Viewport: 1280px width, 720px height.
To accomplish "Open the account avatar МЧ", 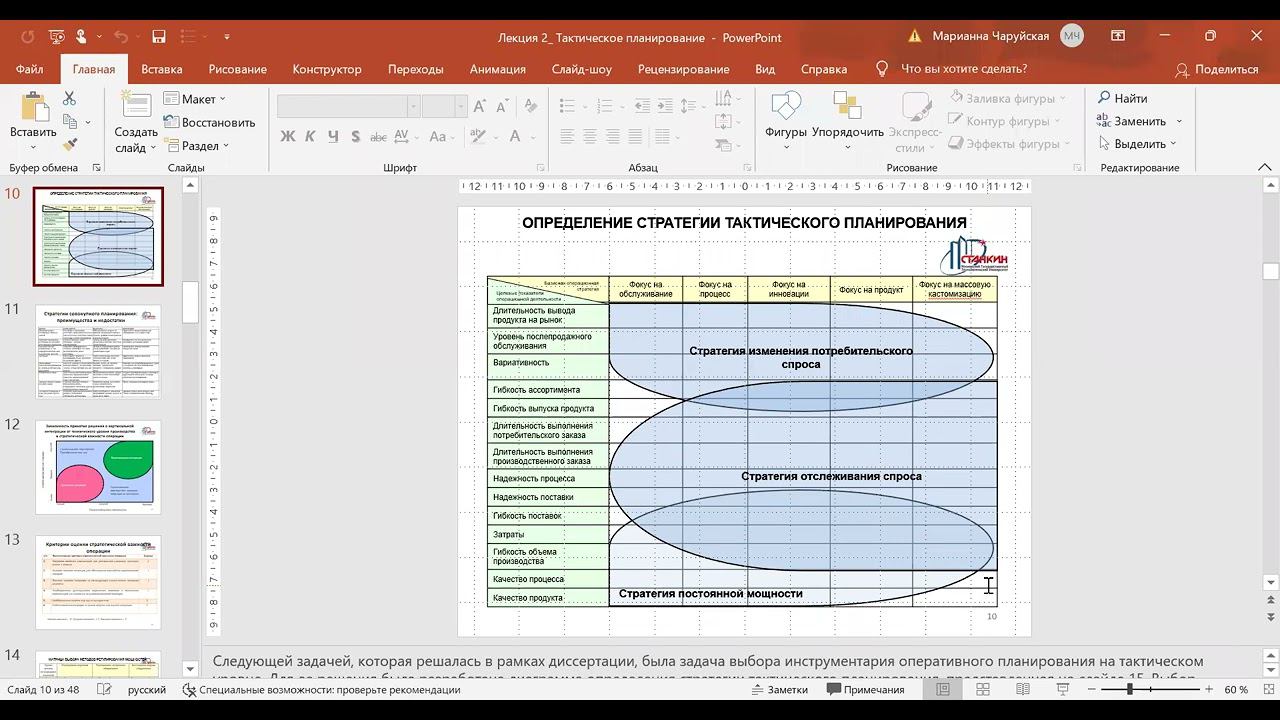I will (x=1072, y=36).
